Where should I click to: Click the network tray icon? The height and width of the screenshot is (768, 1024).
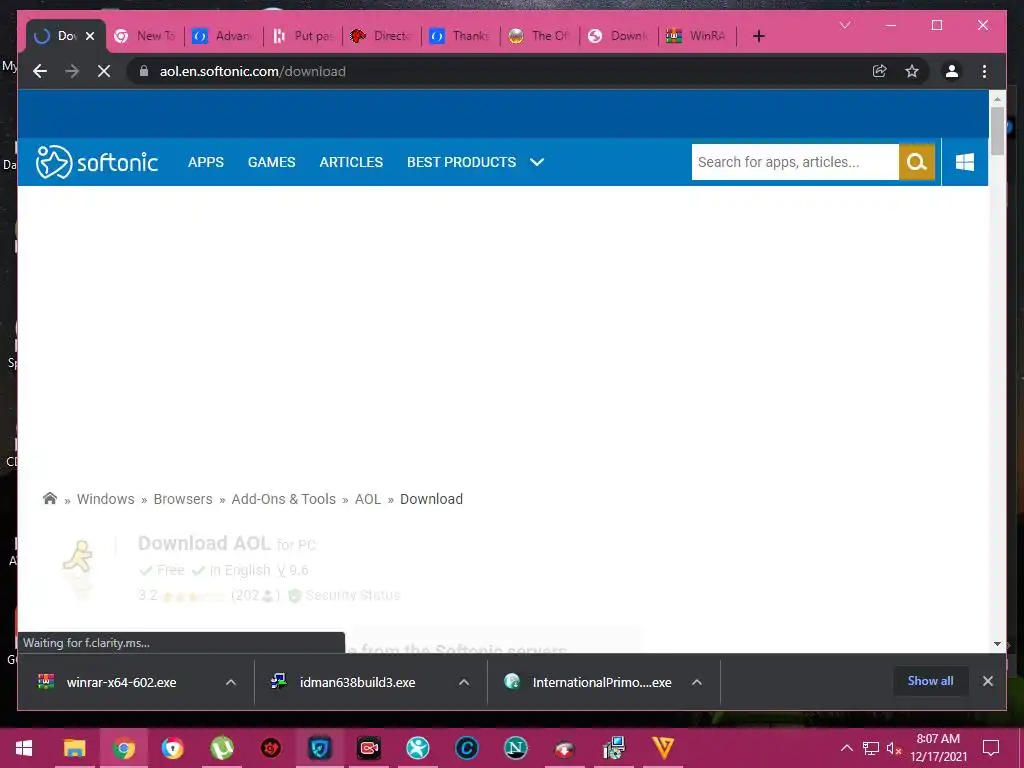click(871, 748)
